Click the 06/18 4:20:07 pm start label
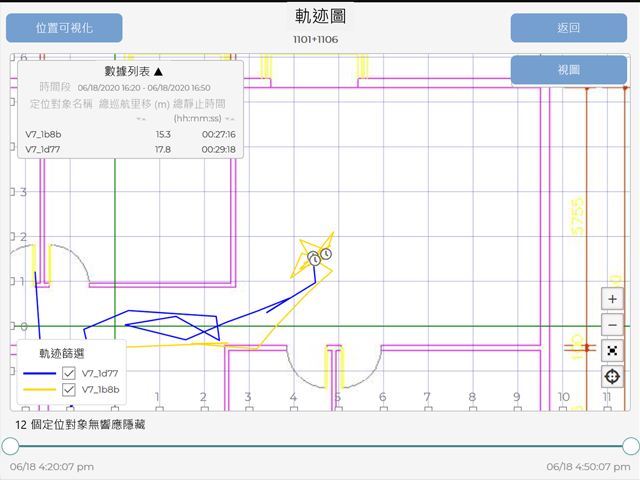 coord(52,467)
